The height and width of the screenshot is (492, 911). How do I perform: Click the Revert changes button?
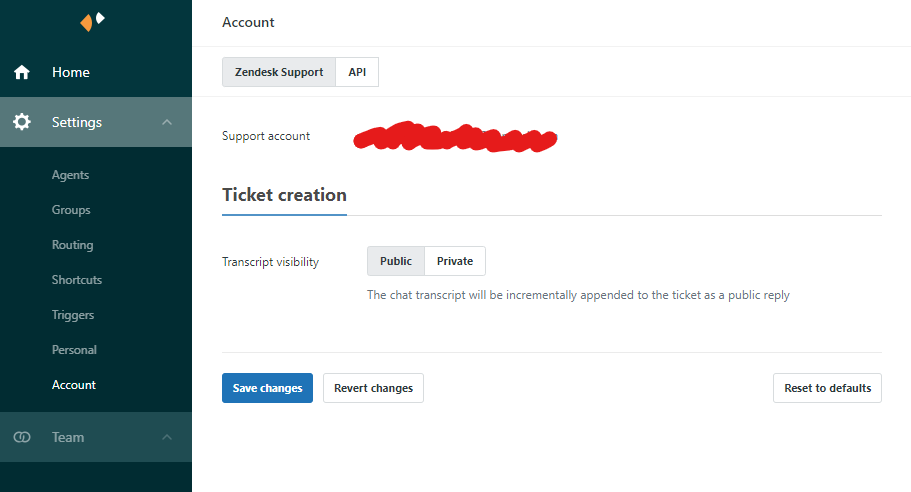pyautogui.click(x=373, y=388)
